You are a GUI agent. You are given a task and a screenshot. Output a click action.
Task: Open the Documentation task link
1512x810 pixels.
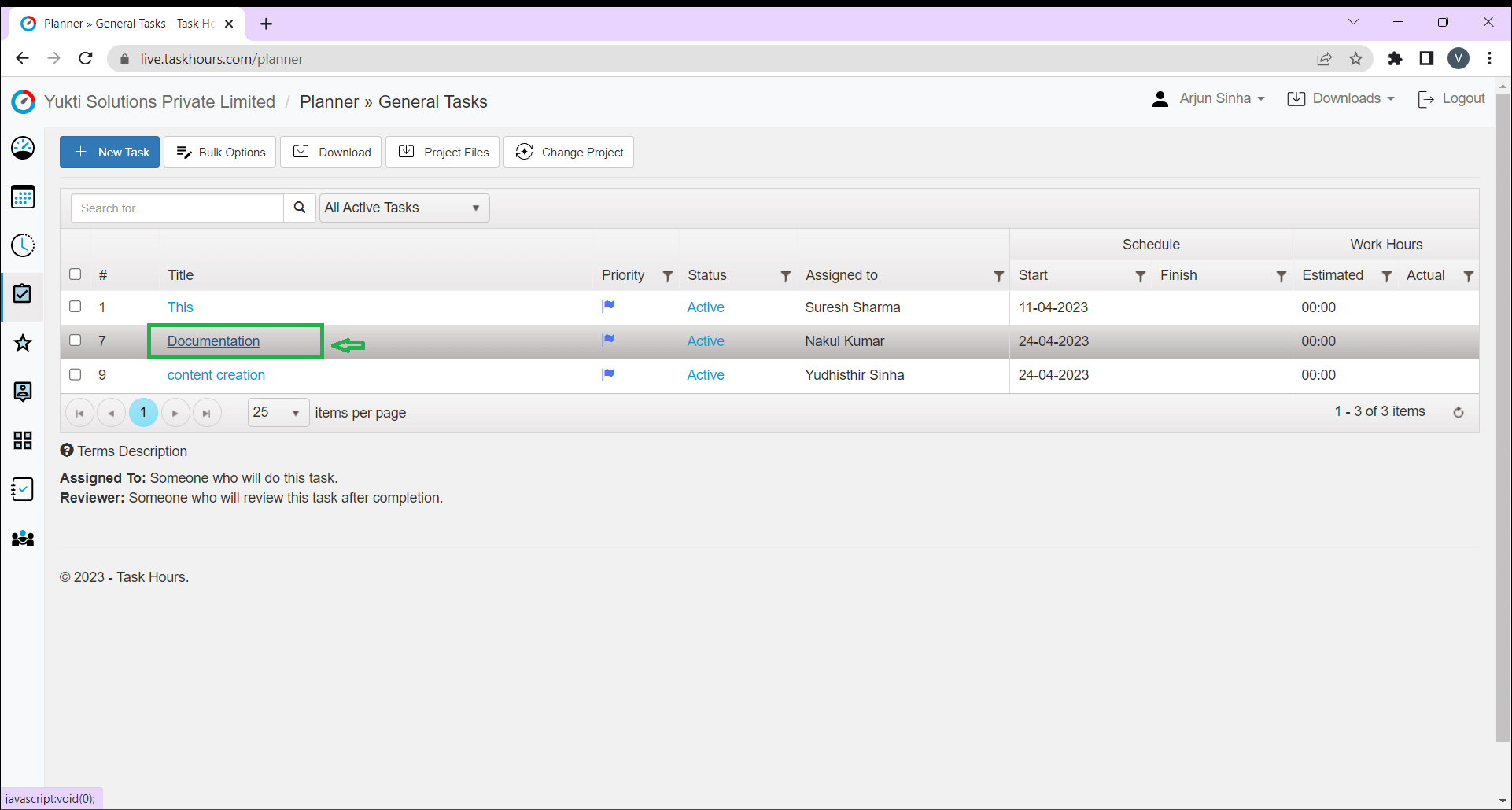coord(213,341)
